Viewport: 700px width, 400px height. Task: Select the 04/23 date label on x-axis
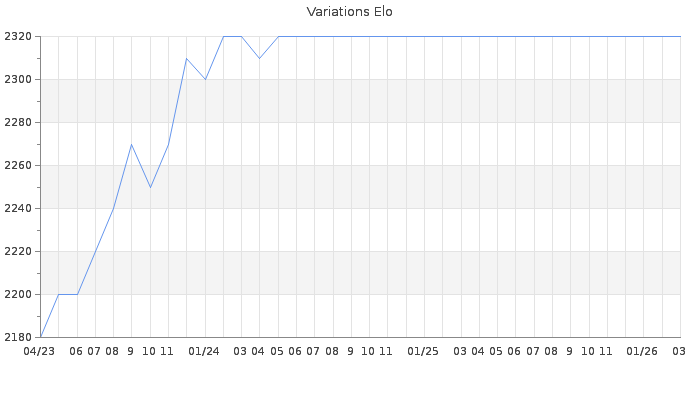point(39,351)
